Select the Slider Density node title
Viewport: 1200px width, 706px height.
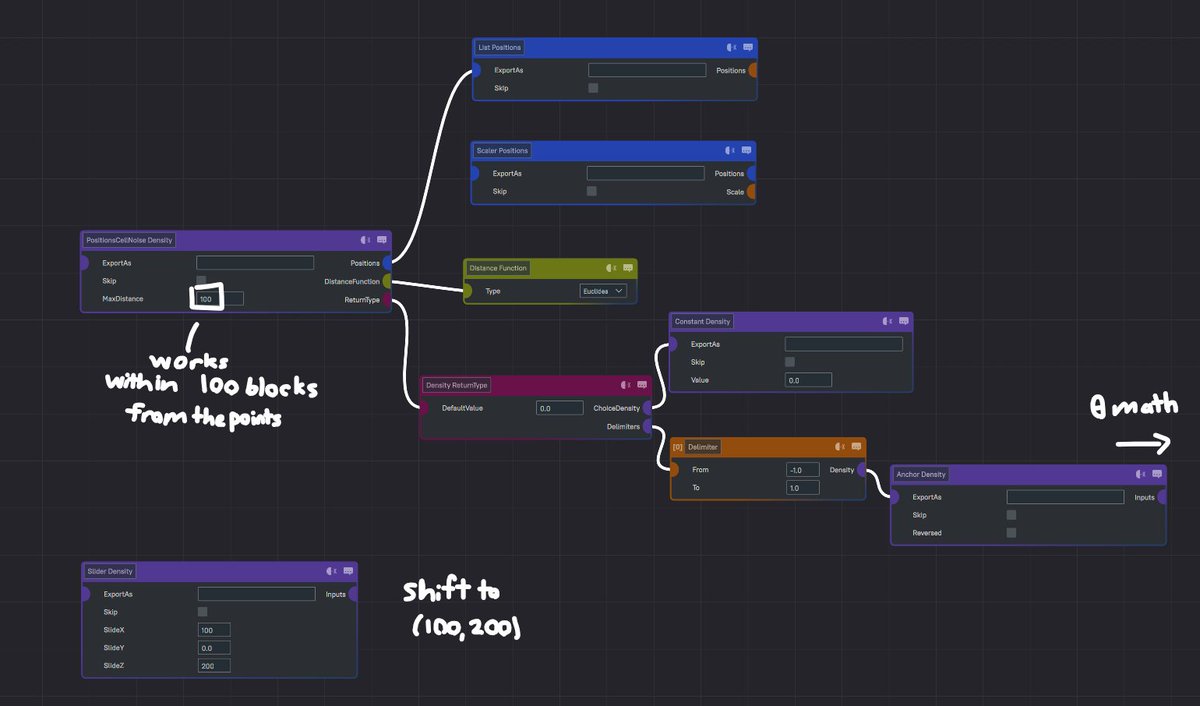pos(110,571)
